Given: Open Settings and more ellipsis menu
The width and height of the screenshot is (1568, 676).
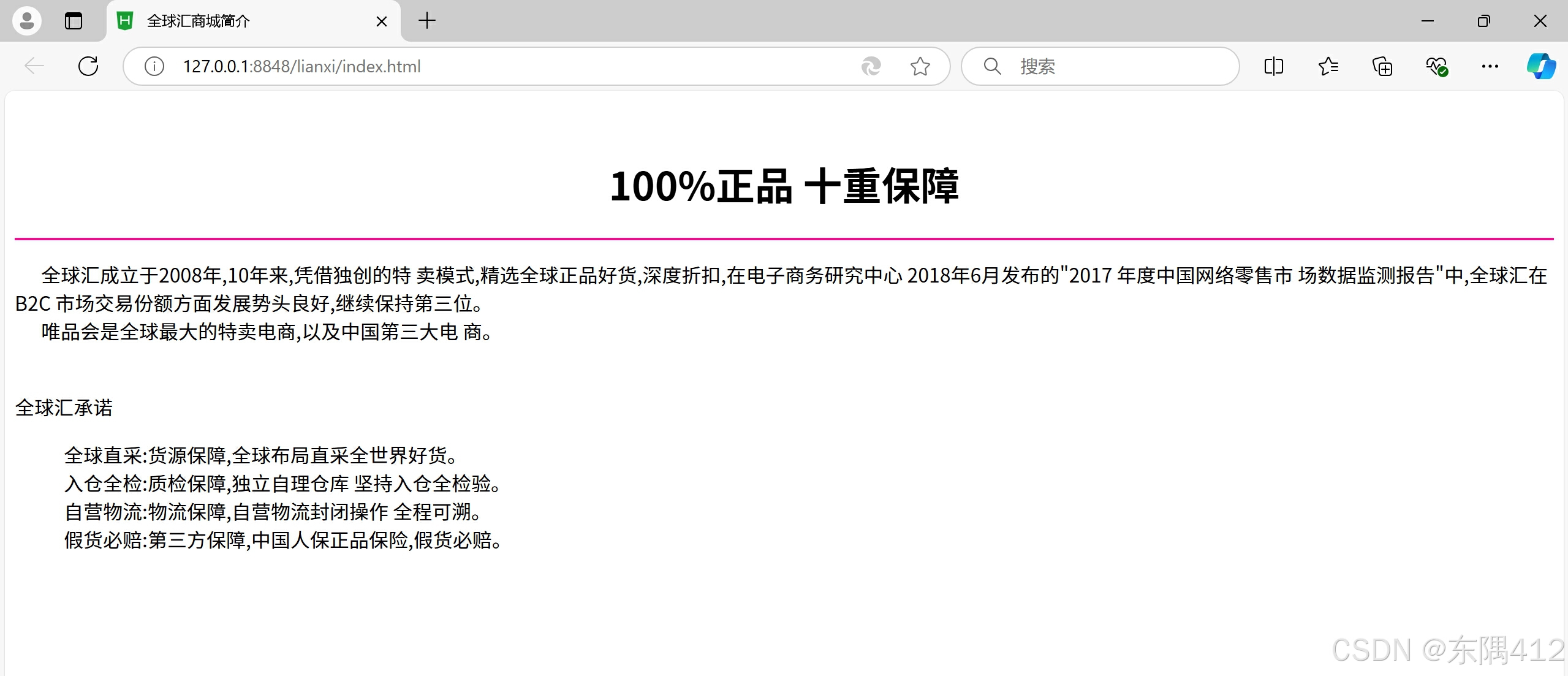Looking at the screenshot, I should coord(1490,66).
